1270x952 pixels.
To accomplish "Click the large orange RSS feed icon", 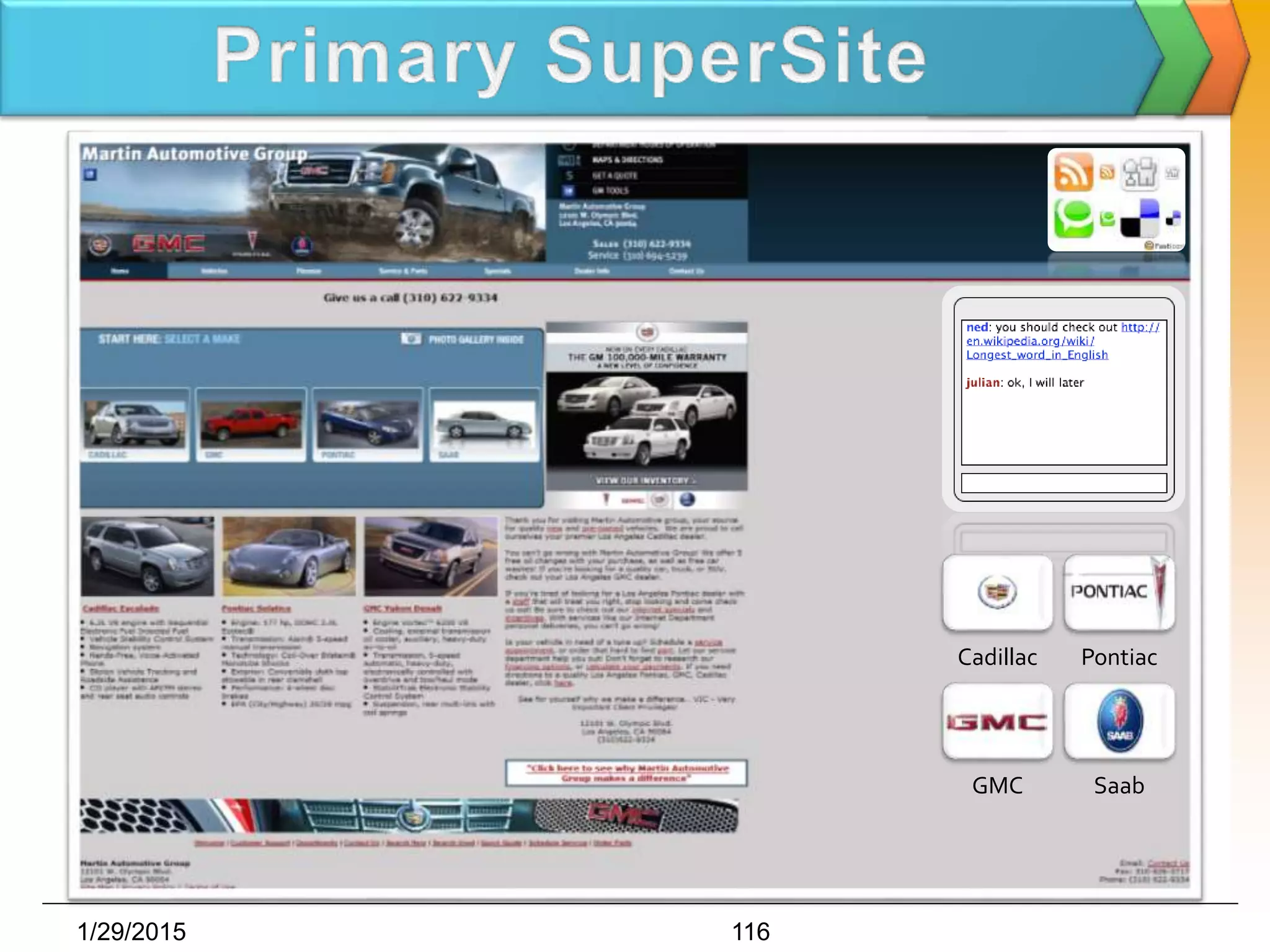I will point(1073,172).
